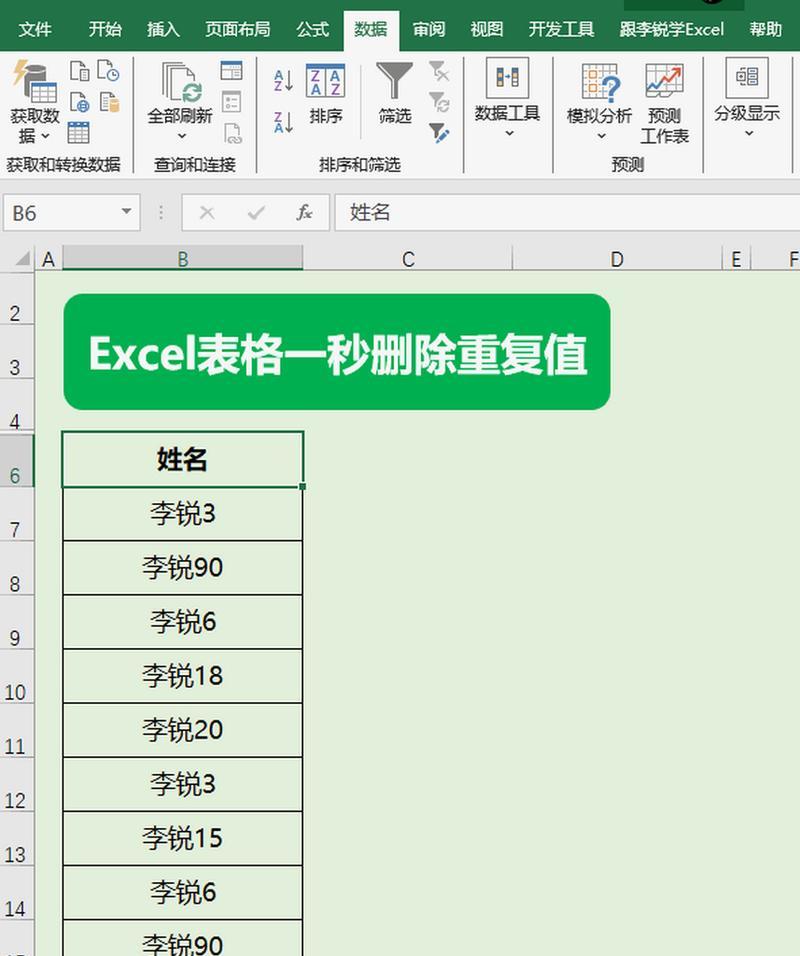
Task: Click the From Table/Range icon
Action: coord(78,132)
